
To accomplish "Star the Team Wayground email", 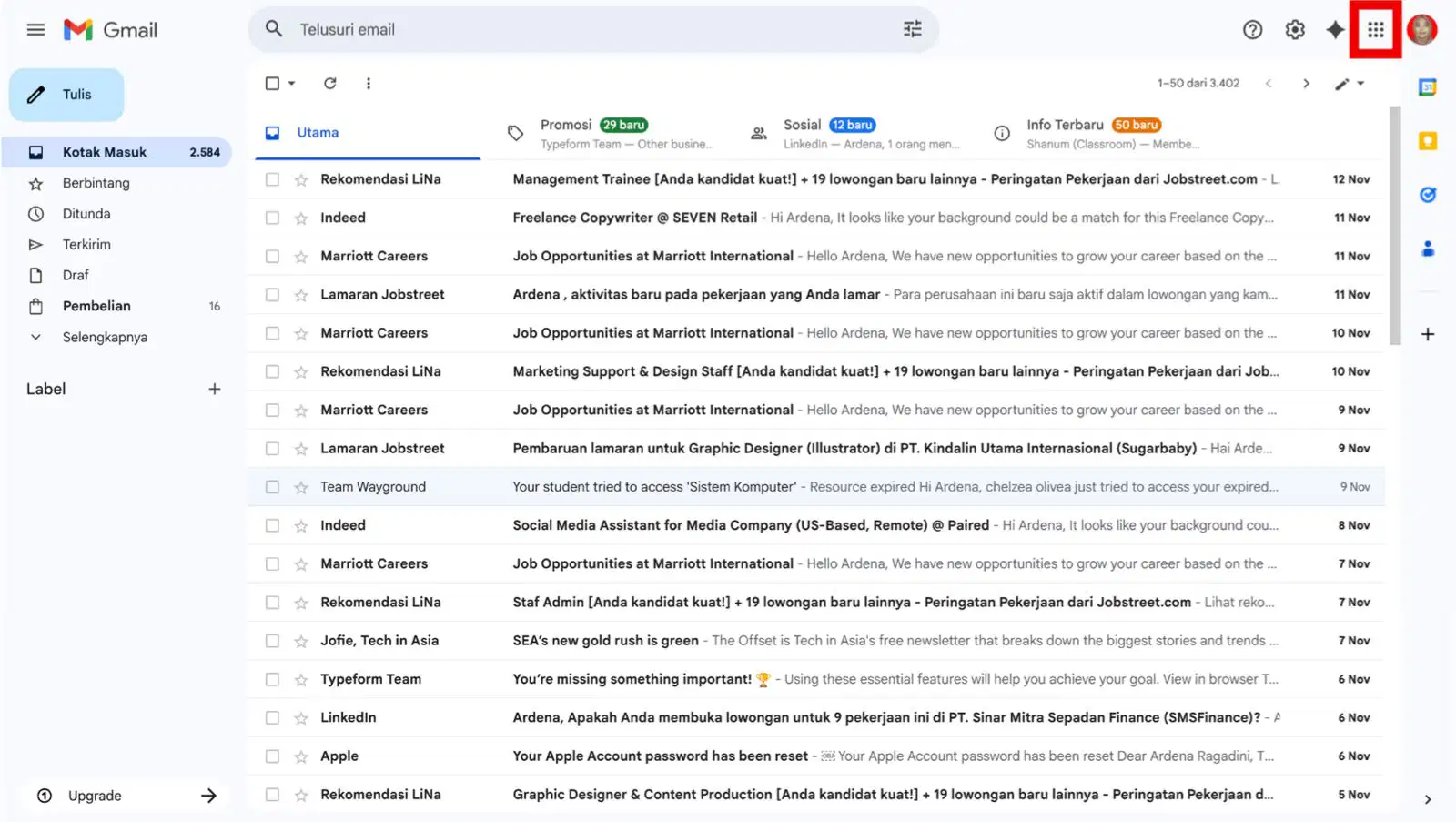I will click(x=301, y=488).
